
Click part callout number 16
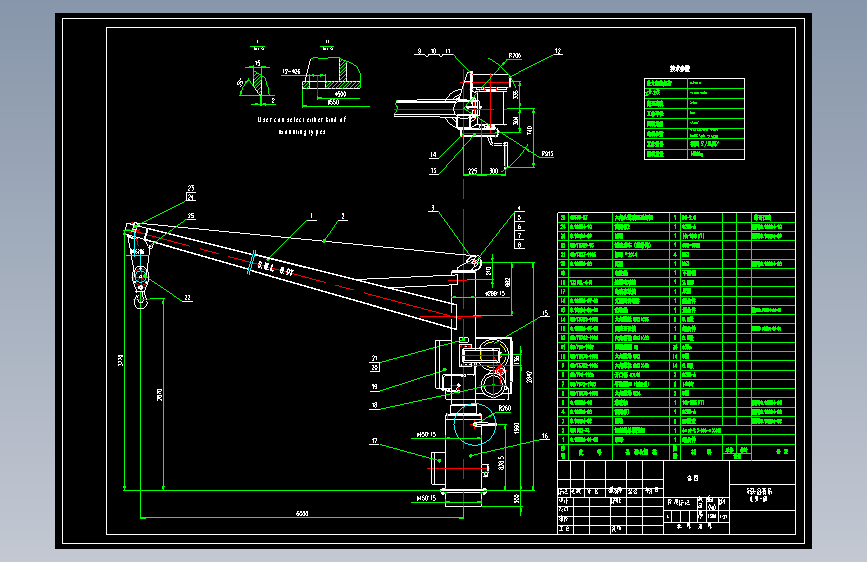pyautogui.click(x=545, y=436)
